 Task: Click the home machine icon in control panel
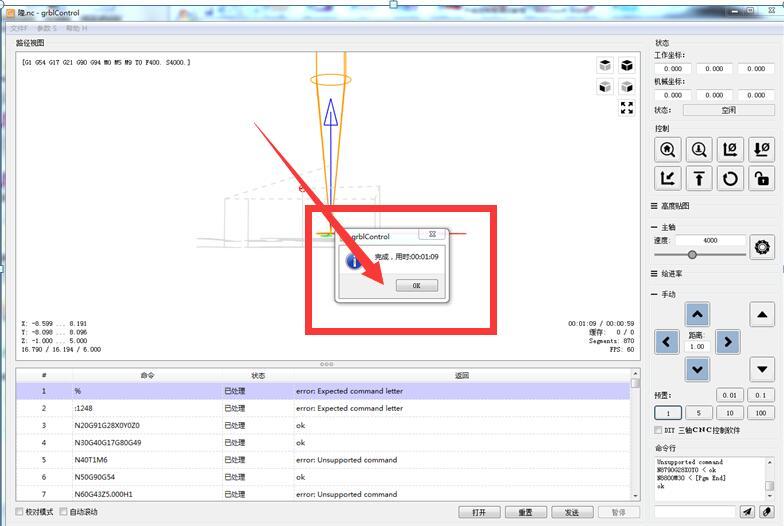point(667,150)
